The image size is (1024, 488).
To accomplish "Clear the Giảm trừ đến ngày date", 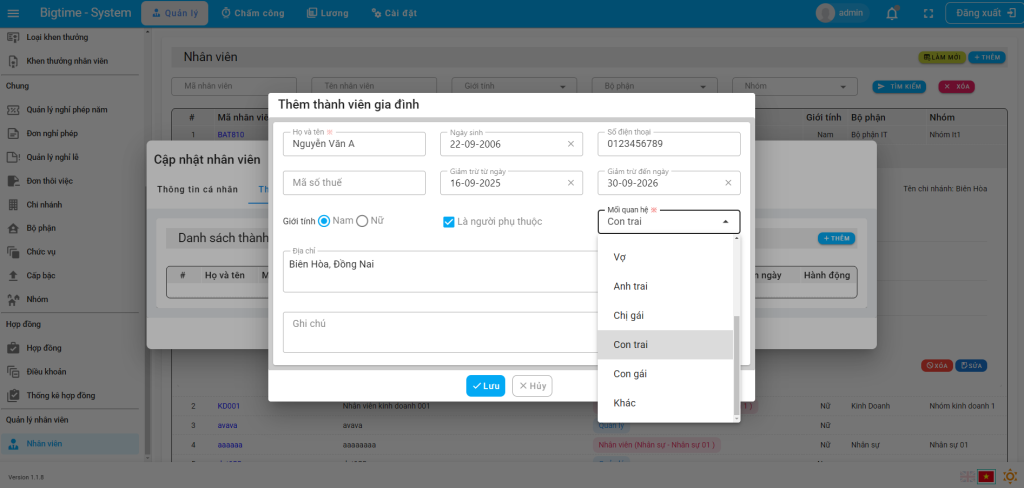I will [x=728, y=183].
